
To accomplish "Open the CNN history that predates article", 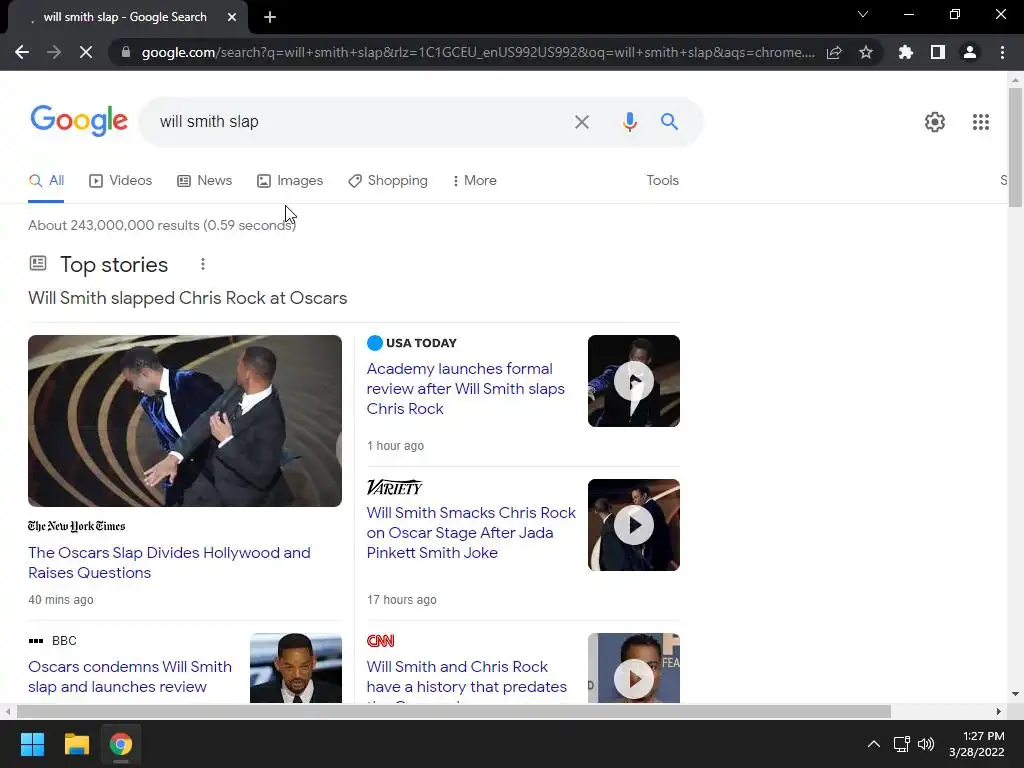I will [466, 677].
